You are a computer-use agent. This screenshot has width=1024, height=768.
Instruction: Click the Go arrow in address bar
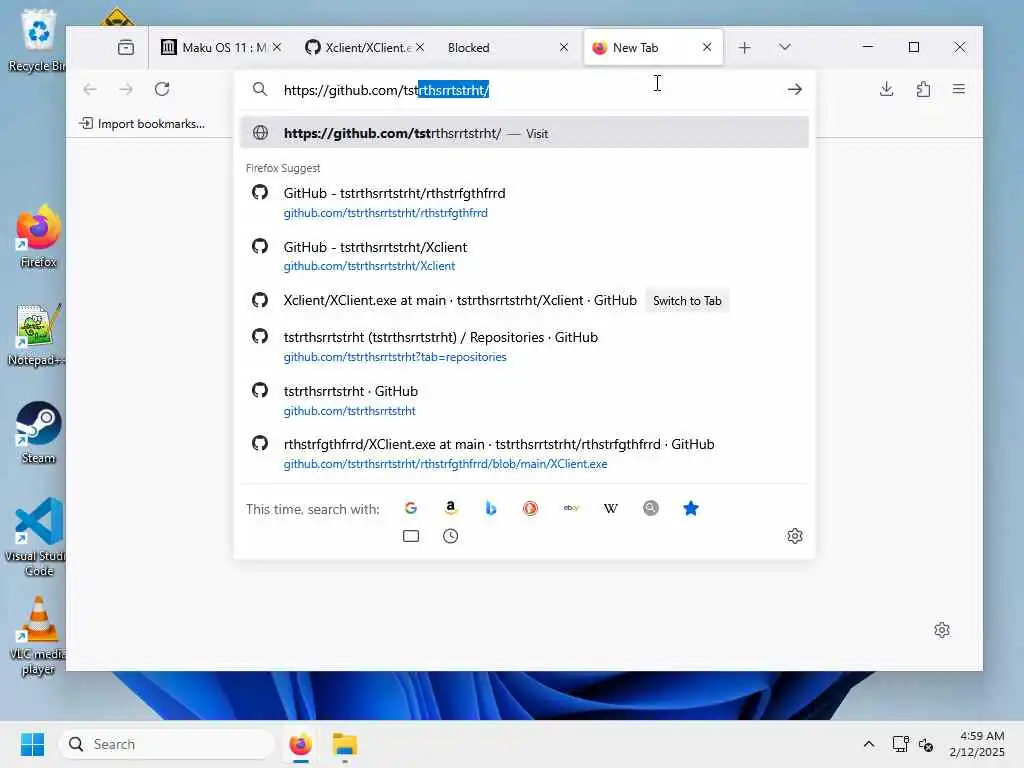[x=795, y=89]
